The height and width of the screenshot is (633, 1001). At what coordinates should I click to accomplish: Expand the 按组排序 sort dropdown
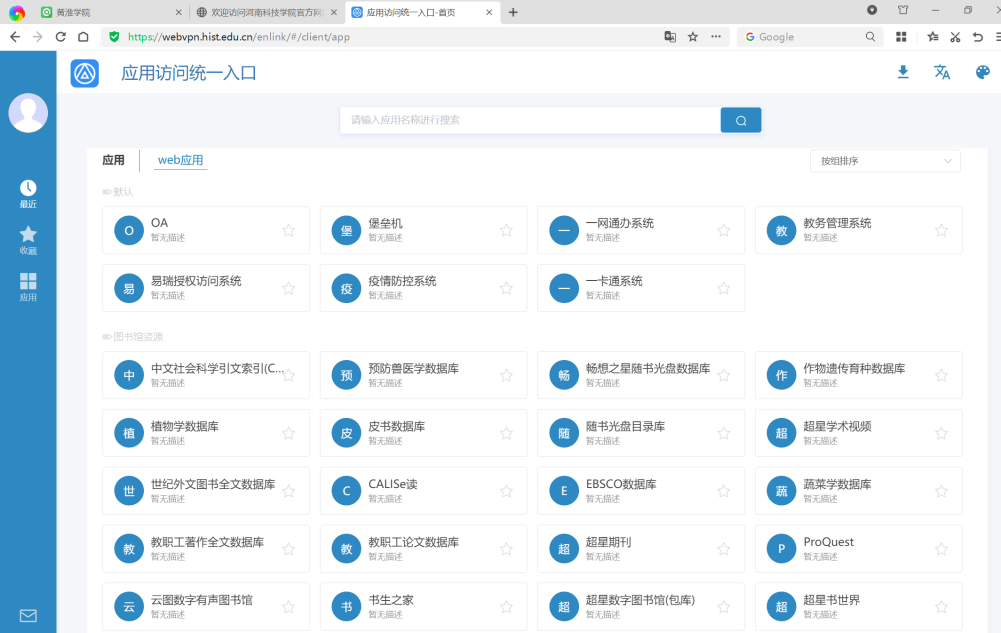[x=885, y=161]
